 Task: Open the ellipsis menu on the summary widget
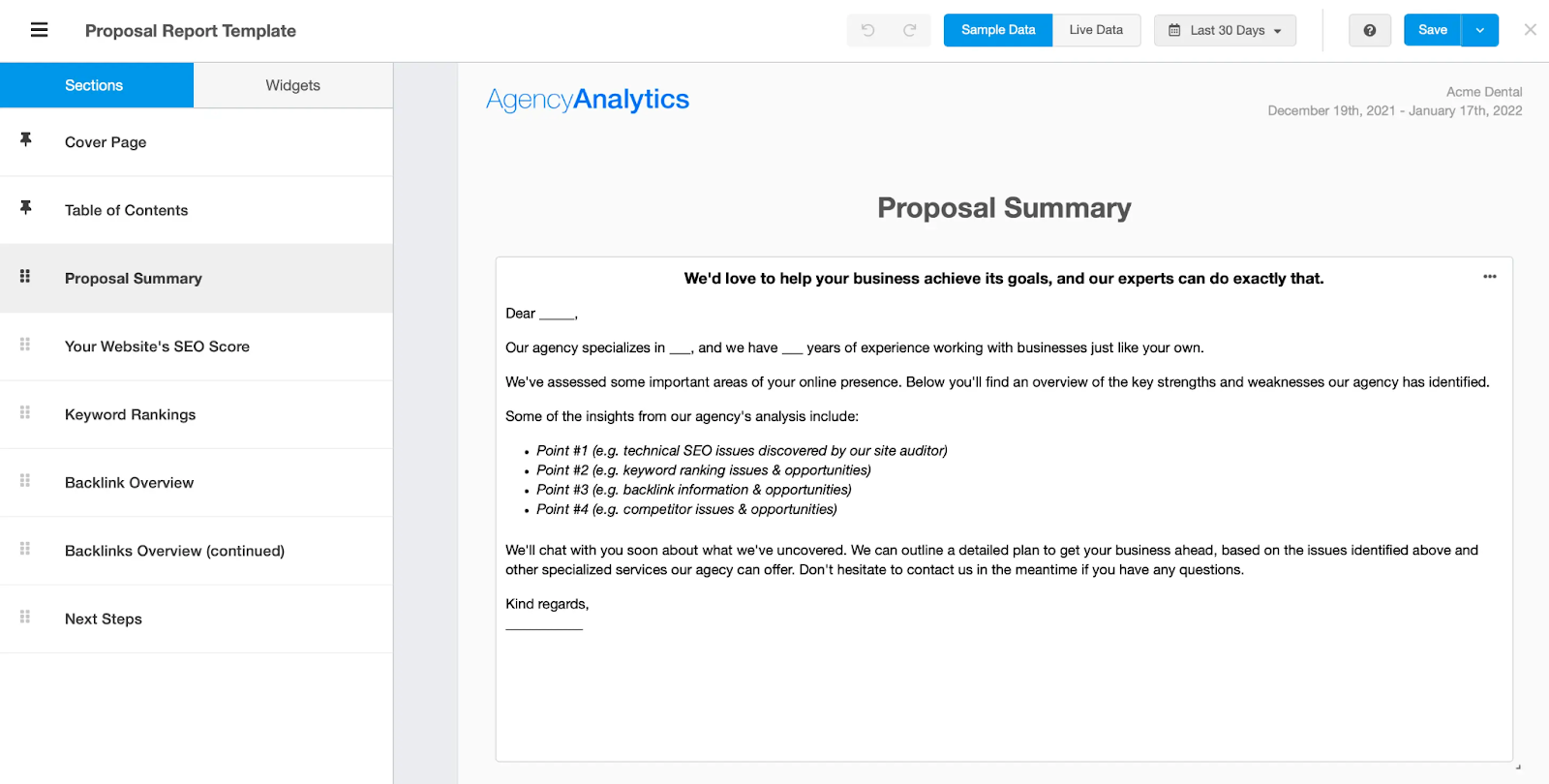(1488, 276)
